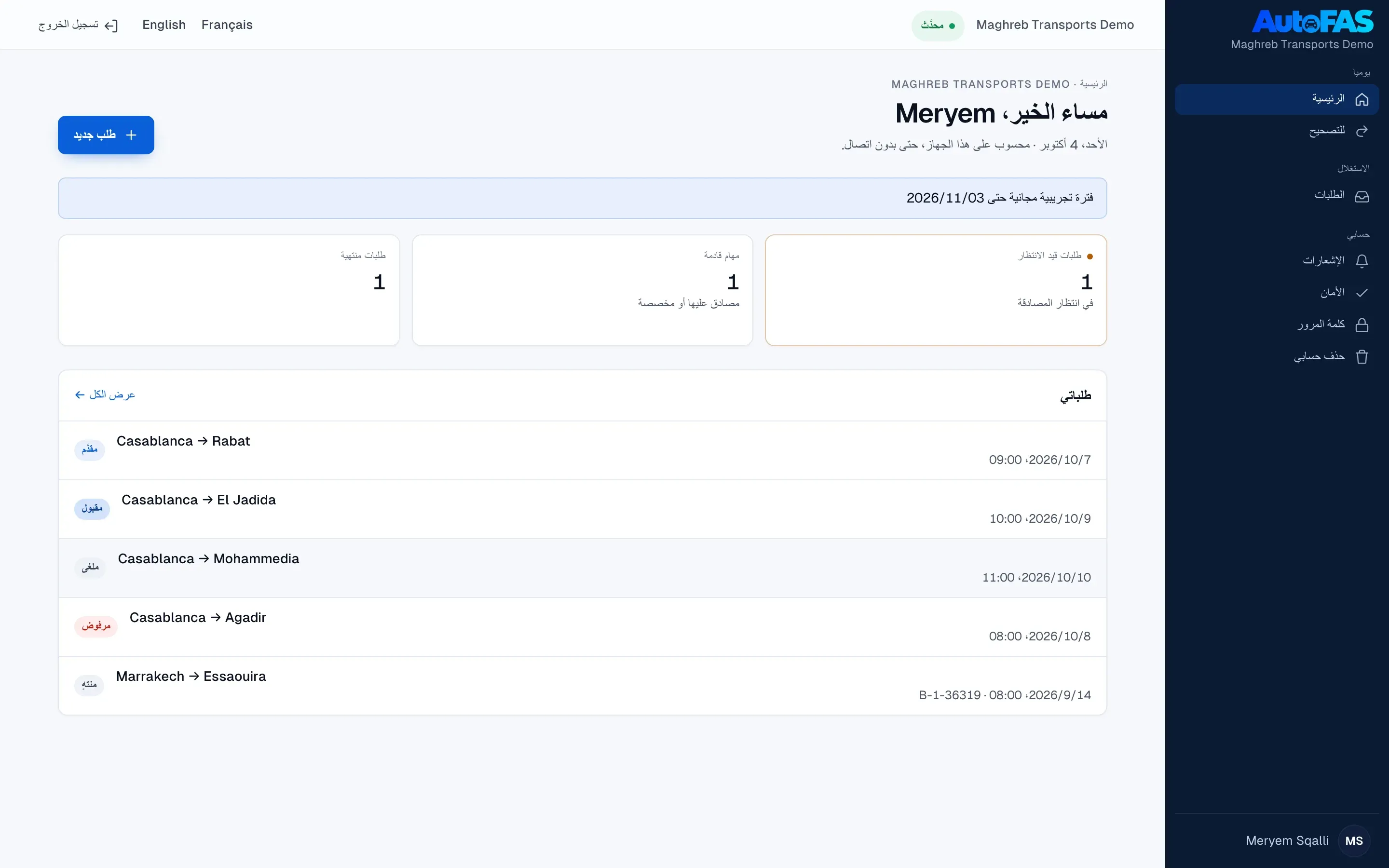This screenshot has width=1389, height=868.
Task: Open the Casablanca → Rabat request
Action: click(x=582, y=451)
